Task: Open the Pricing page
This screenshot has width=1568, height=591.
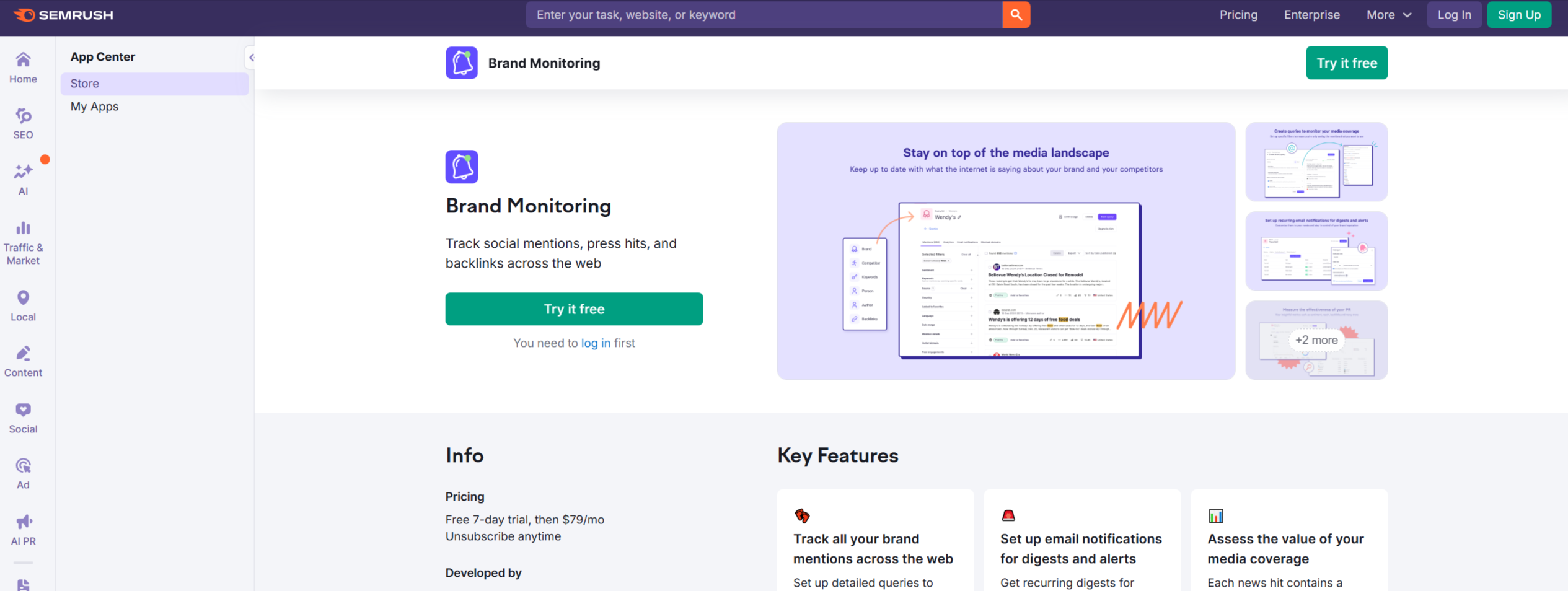Action: click(1238, 15)
